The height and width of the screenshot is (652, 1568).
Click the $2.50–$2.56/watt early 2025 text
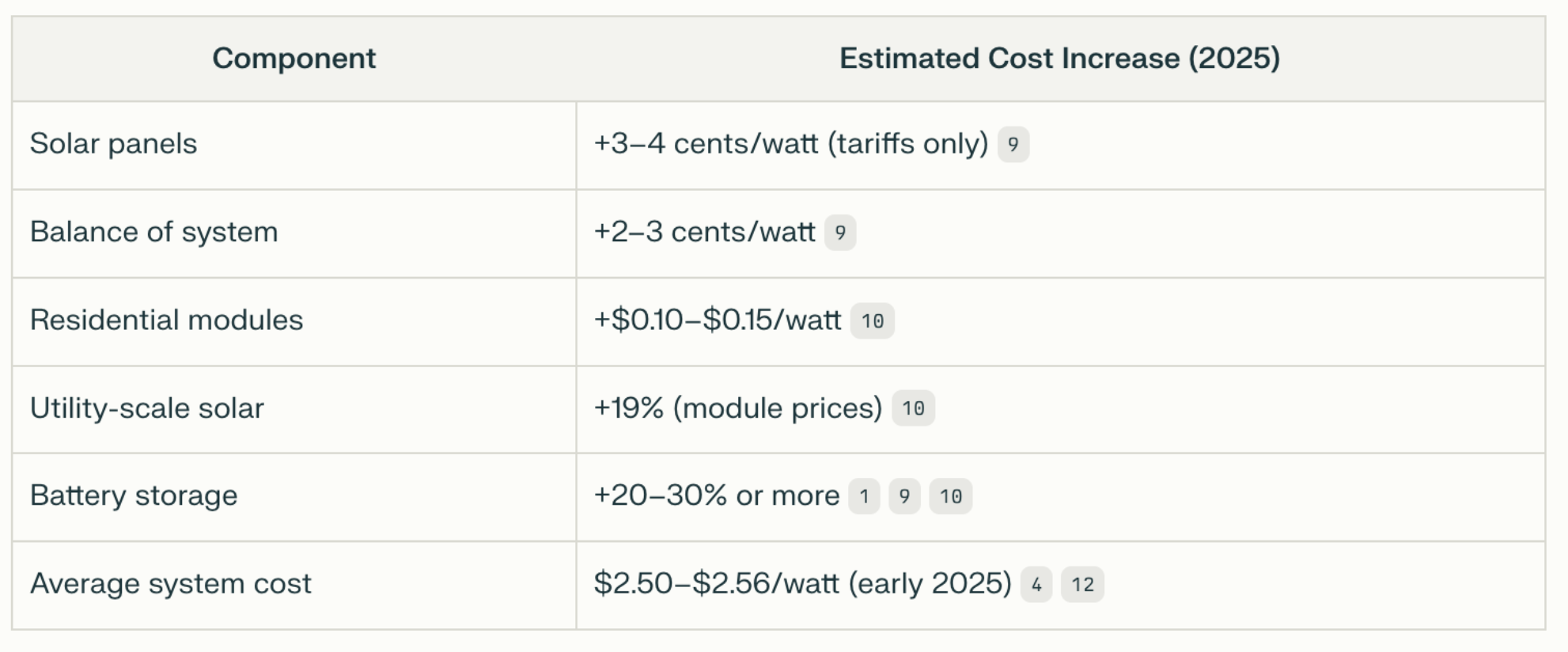pyautogui.click(x=803, y=584)
